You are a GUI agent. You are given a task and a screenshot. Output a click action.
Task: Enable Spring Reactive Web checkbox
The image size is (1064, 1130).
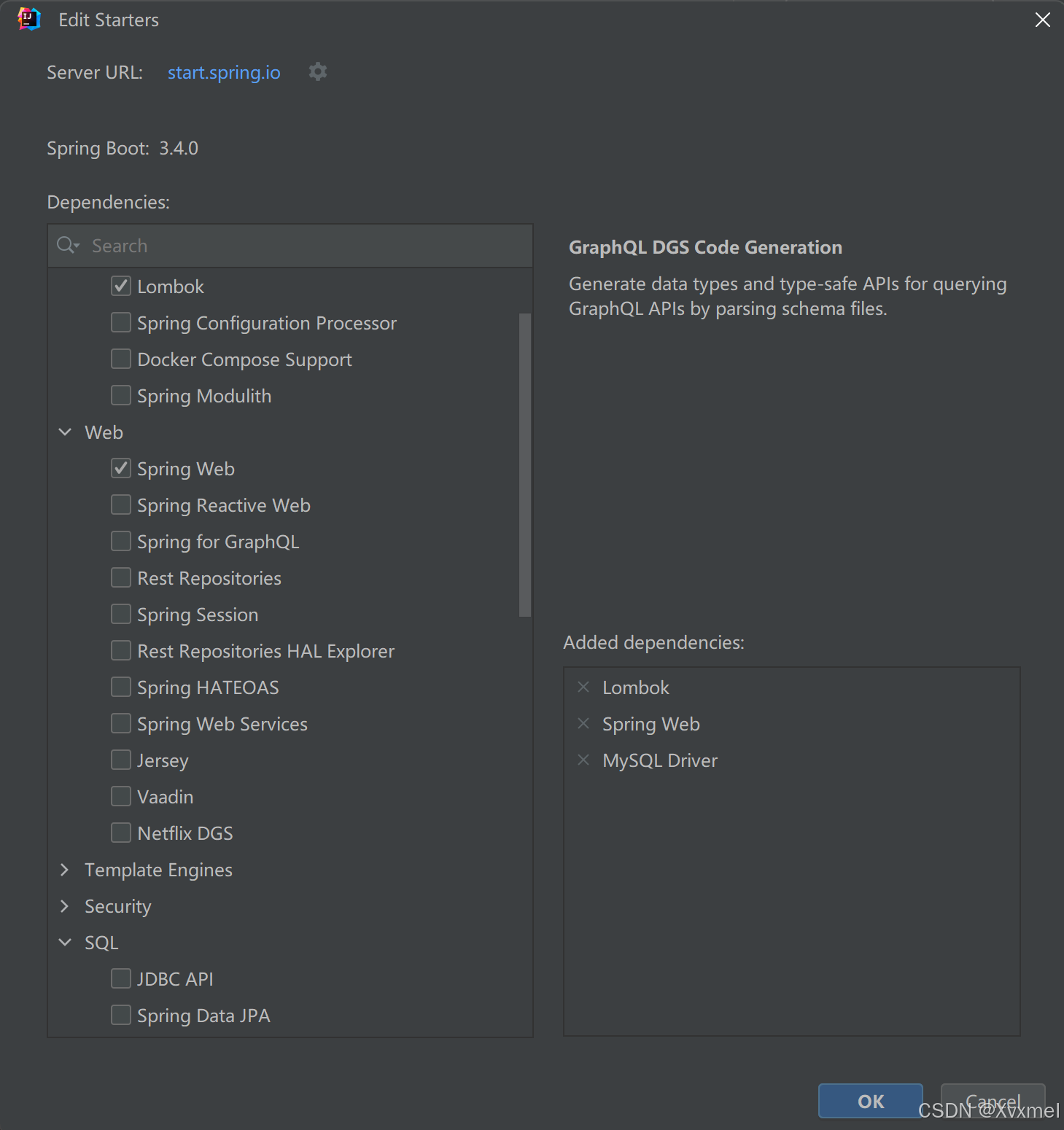[121, 504]
